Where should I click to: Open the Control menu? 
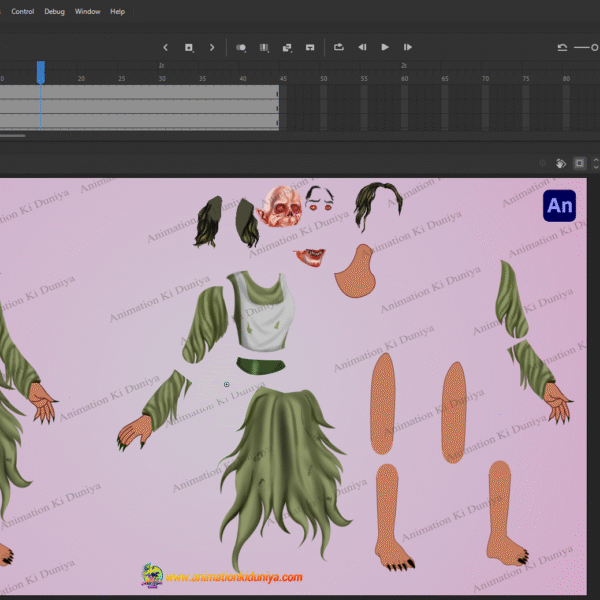(23, 11)
